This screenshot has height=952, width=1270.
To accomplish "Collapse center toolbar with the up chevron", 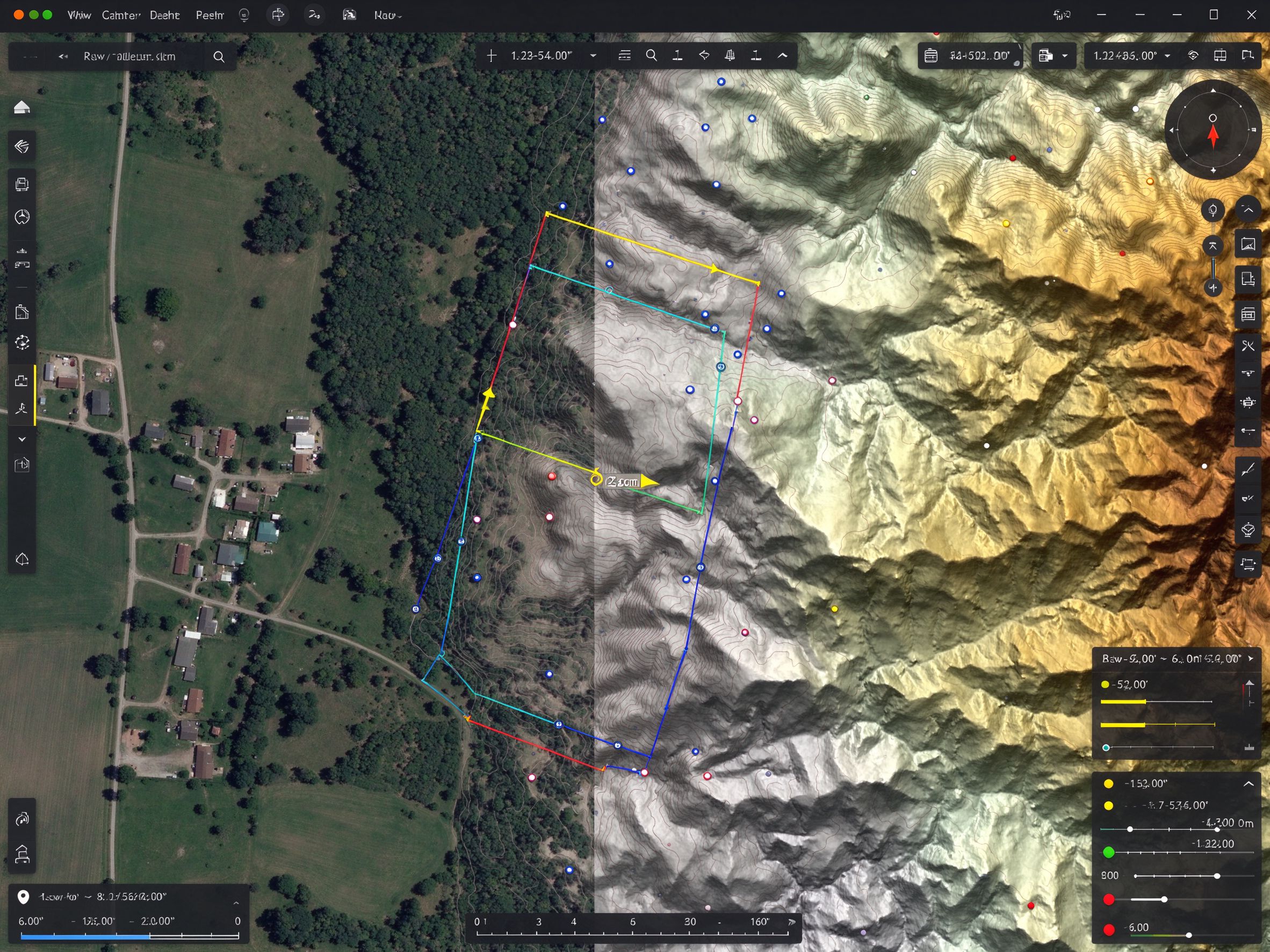I will click(783, 56).
